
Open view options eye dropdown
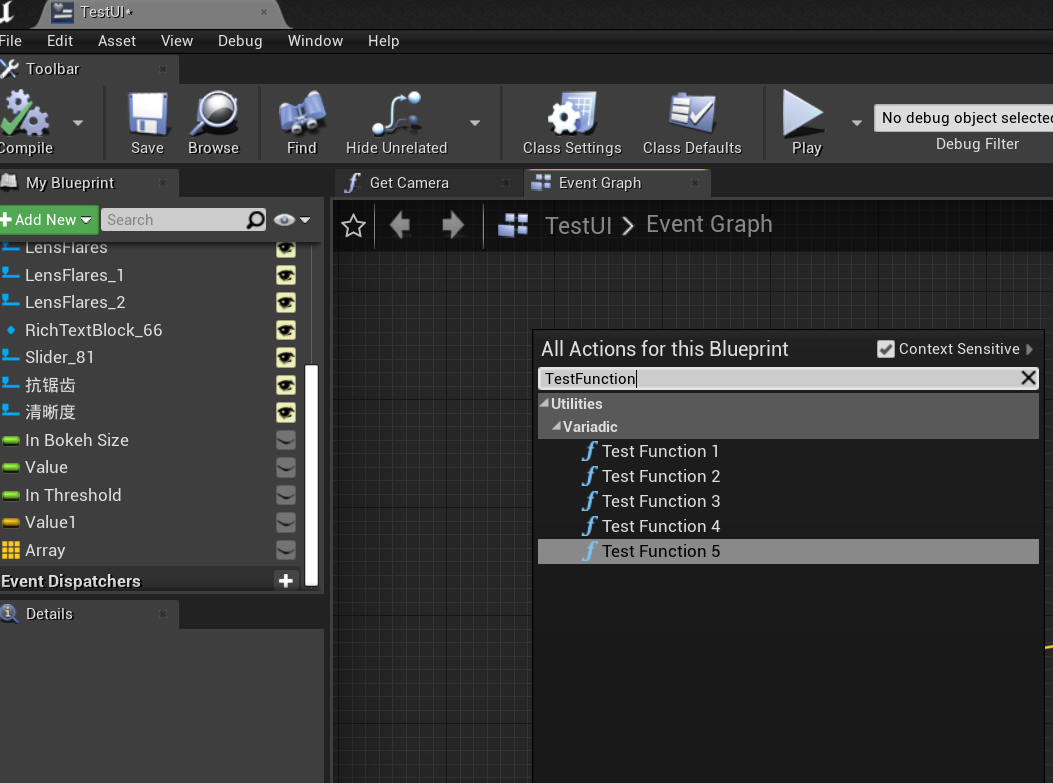pos(292,220)
